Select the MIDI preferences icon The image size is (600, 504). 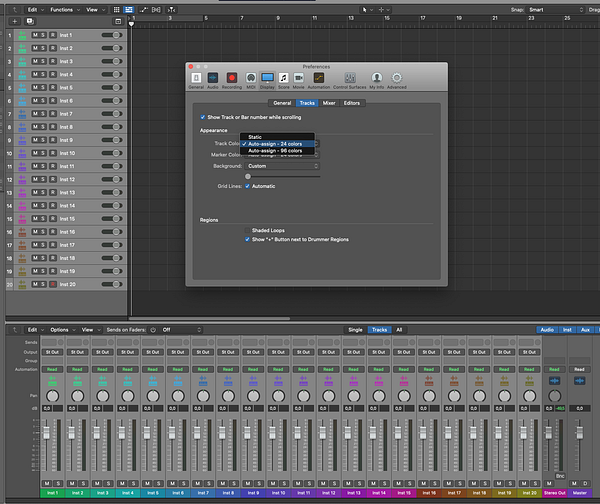pos(250,79)
